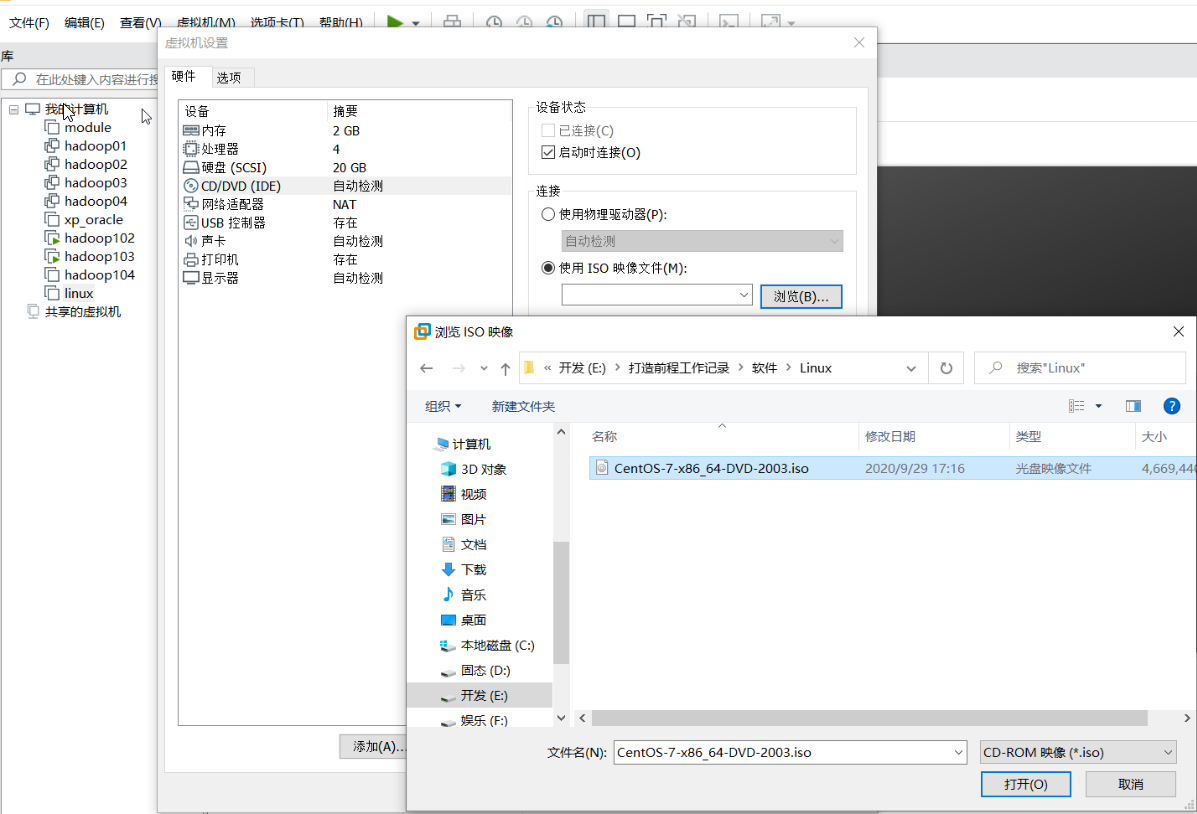Select the module VM in library tree

click(87, 128)
